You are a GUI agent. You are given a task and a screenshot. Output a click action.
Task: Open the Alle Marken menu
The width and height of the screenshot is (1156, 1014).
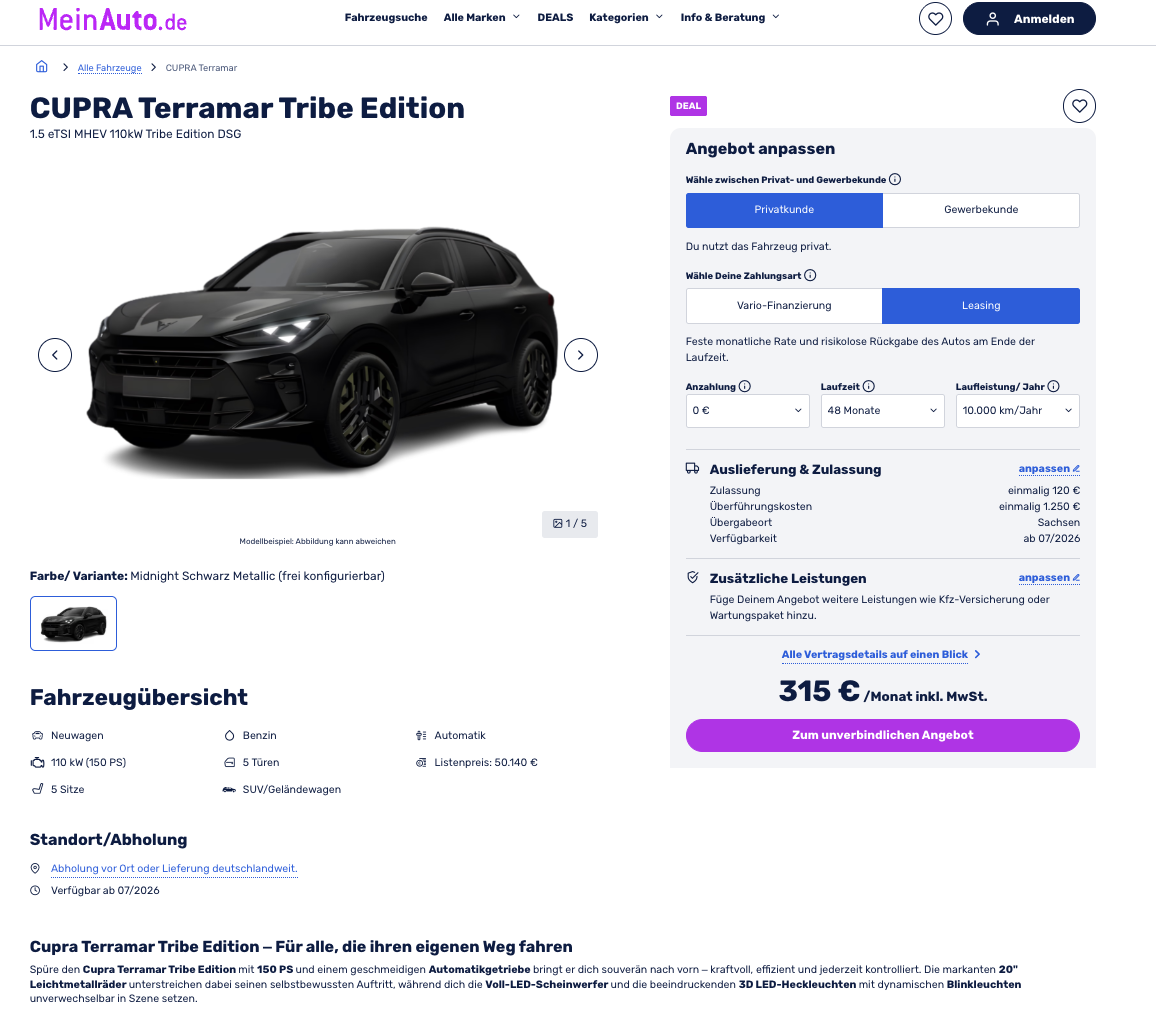(481, 17)
